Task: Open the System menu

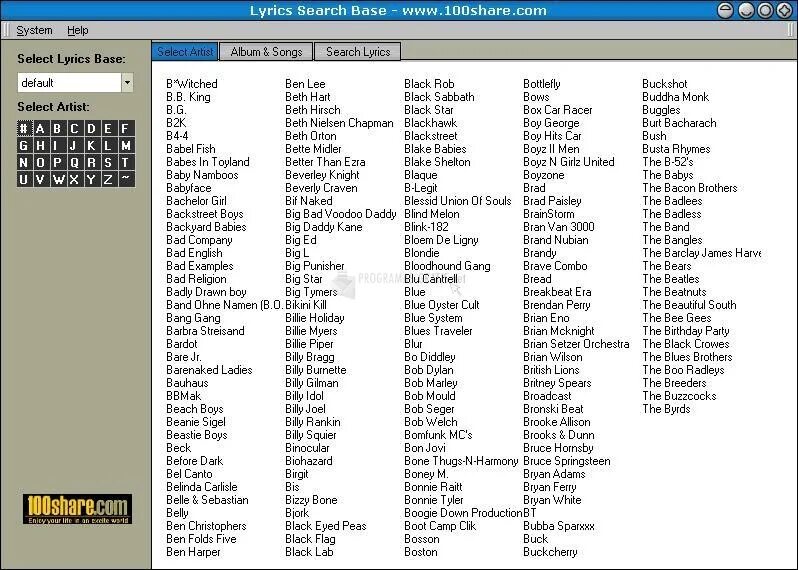Action: [x=34, y=31]
